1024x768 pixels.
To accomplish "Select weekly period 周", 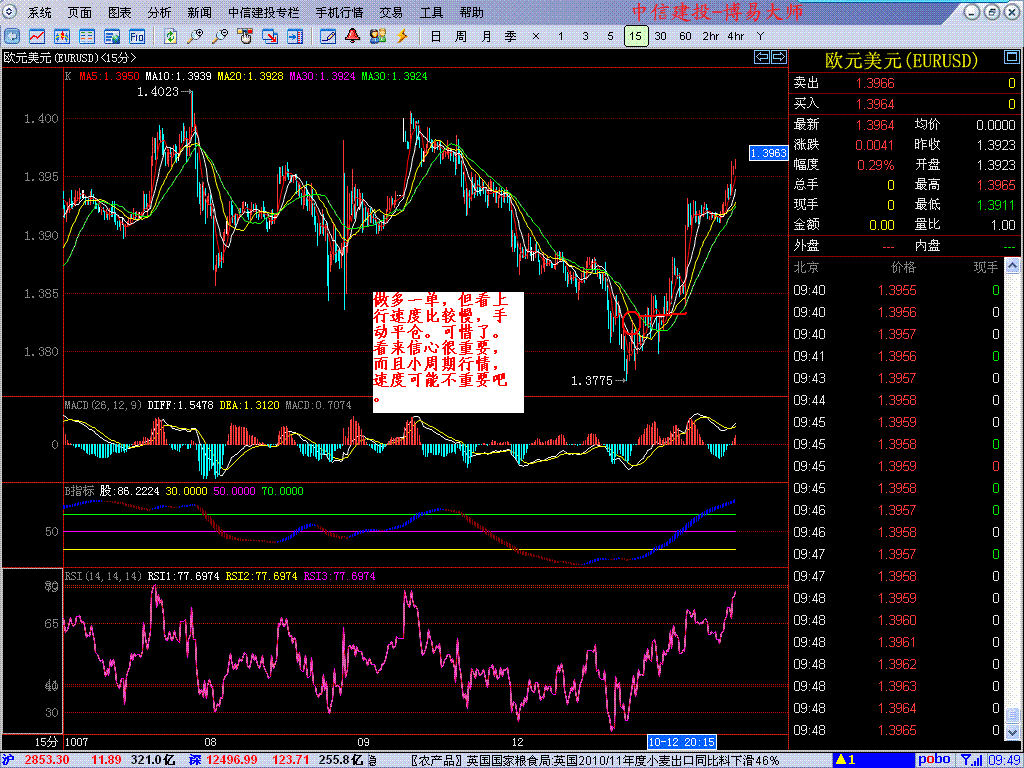I will [461, 37].
